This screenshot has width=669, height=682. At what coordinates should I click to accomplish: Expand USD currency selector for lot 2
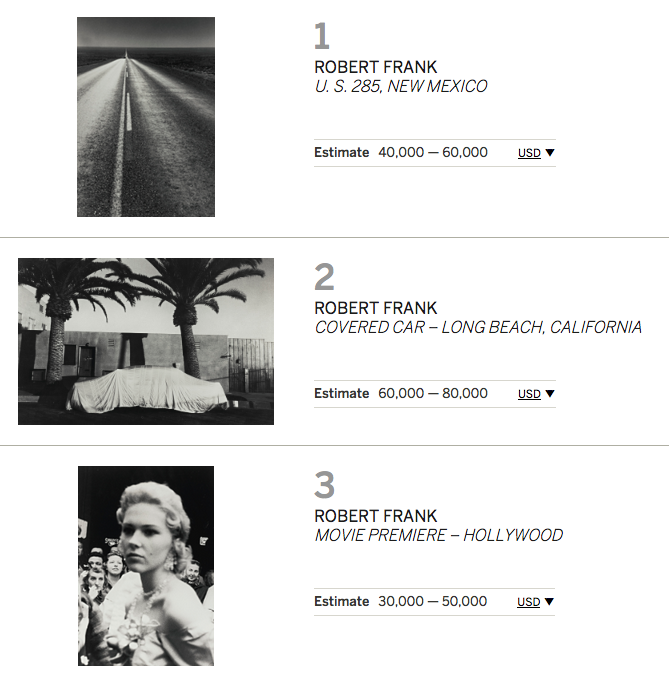coord(529,394)
